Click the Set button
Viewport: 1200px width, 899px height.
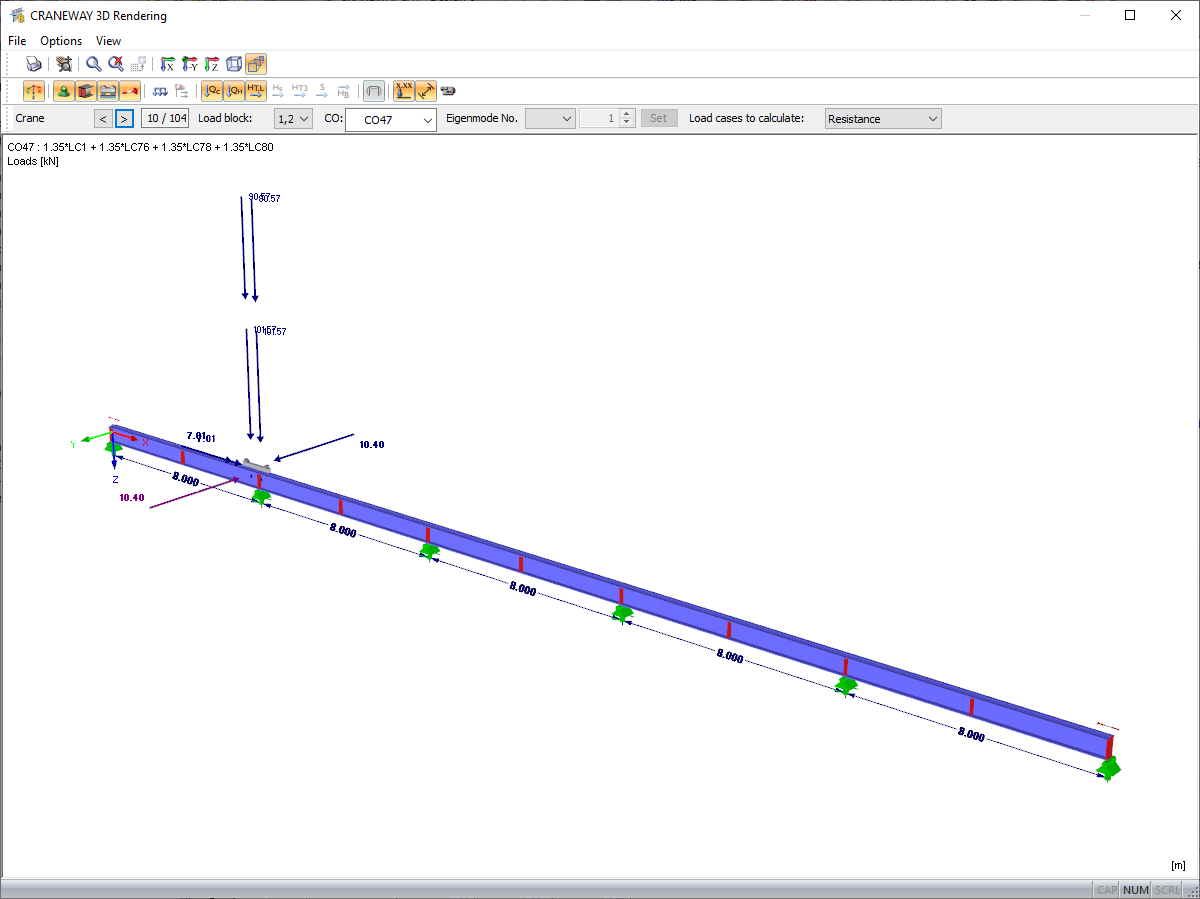(x=658, y=119)
